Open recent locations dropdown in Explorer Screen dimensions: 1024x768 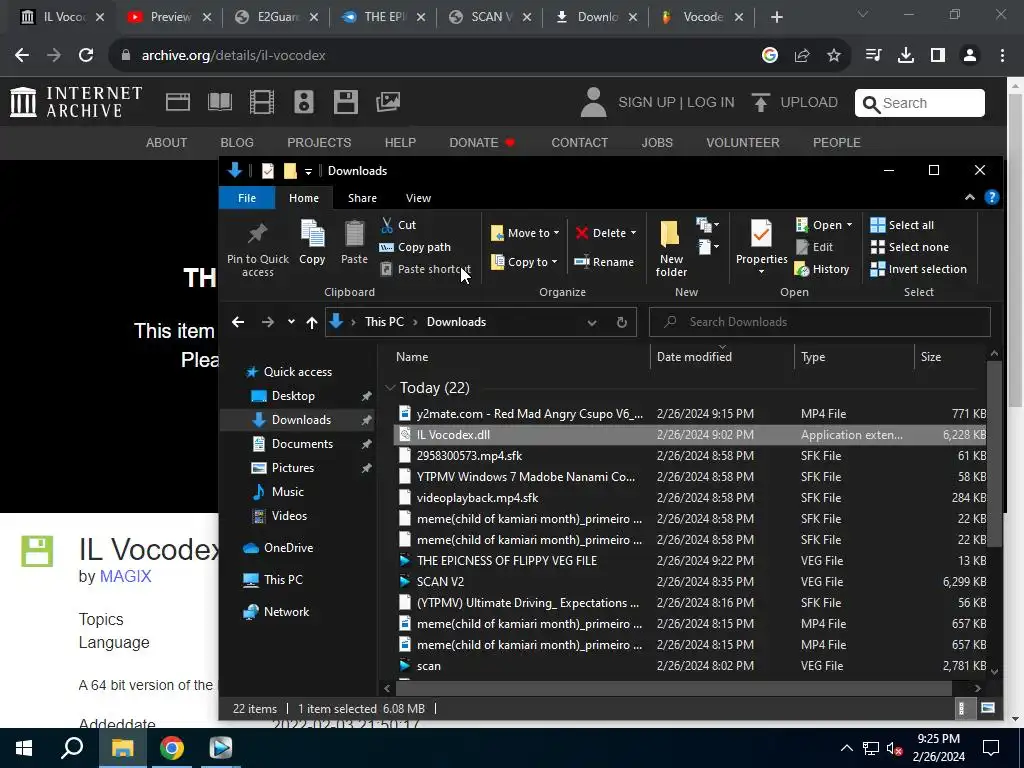(x=291, y=322)
